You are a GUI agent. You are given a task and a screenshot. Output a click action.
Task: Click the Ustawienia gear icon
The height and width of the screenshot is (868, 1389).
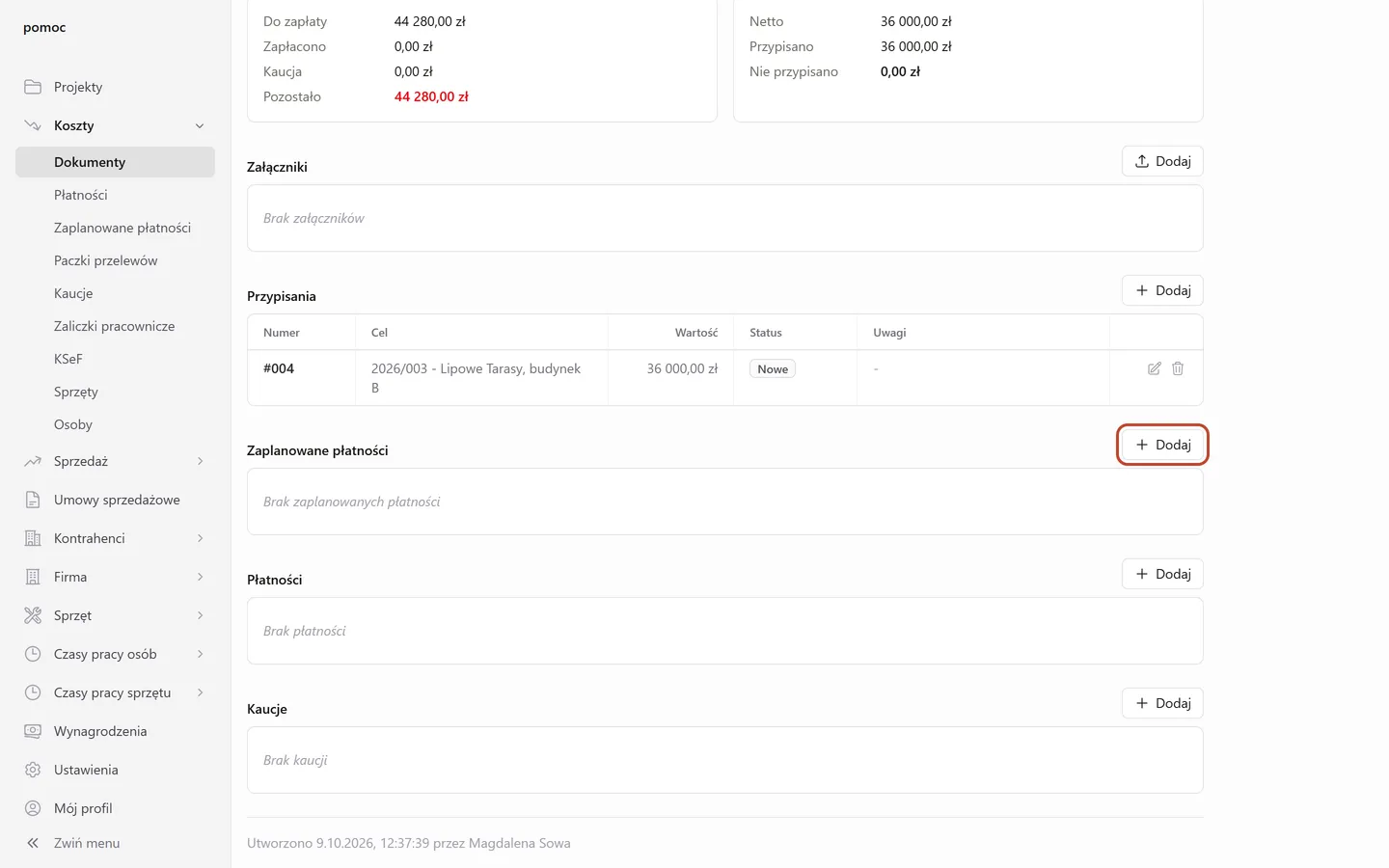33,770
